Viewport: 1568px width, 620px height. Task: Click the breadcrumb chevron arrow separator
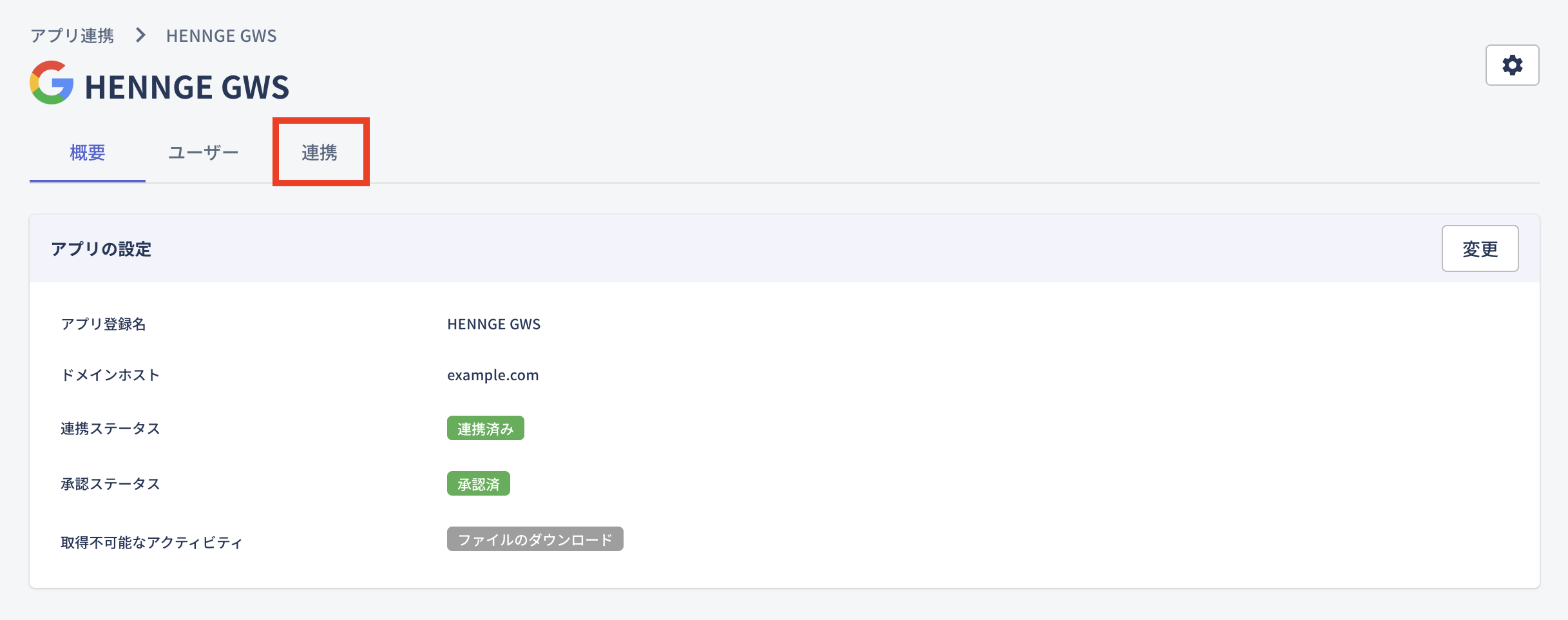(x=140, y=35)
